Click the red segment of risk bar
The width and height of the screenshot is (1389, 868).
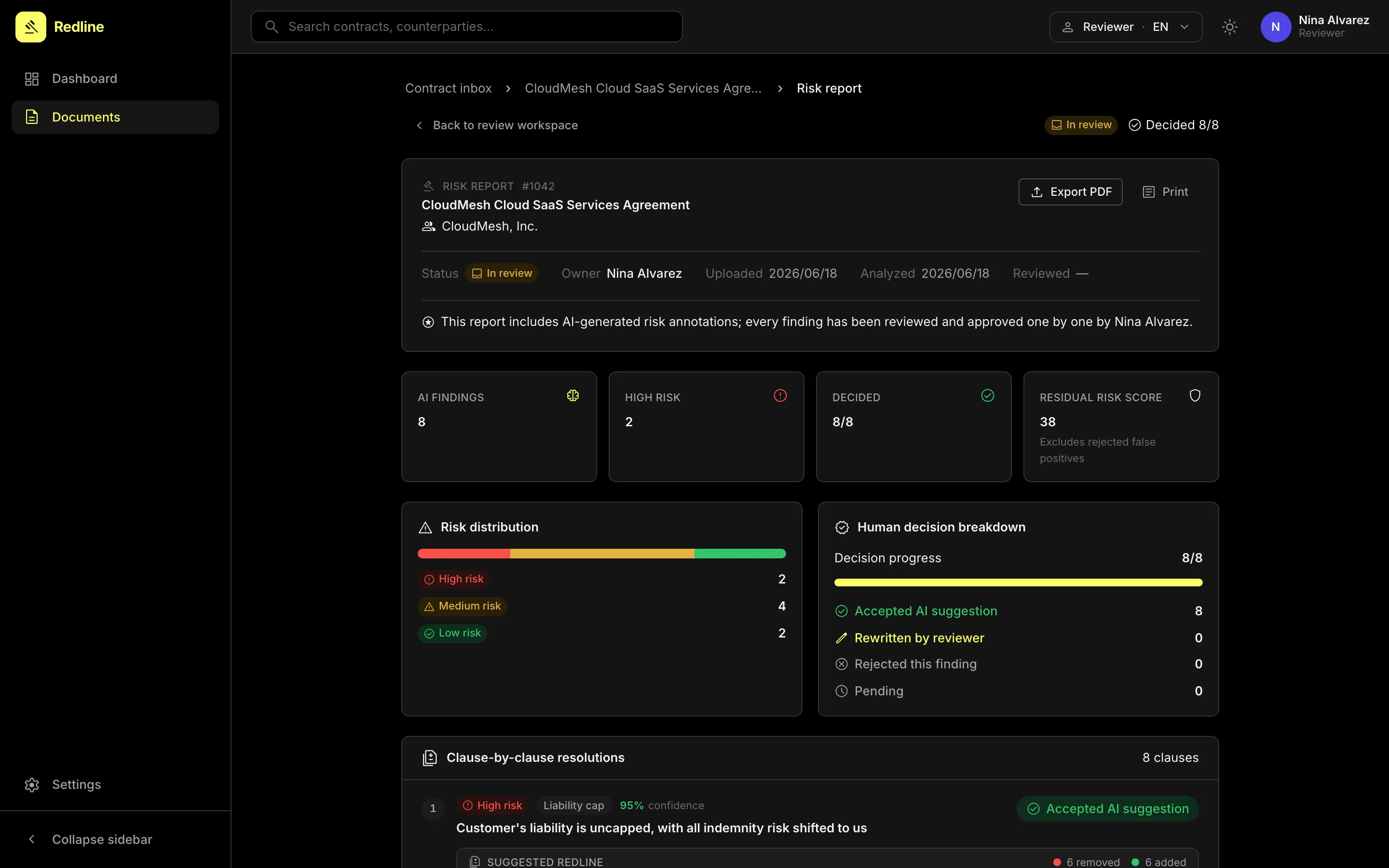pyautogui.click(x=464, y=554)
